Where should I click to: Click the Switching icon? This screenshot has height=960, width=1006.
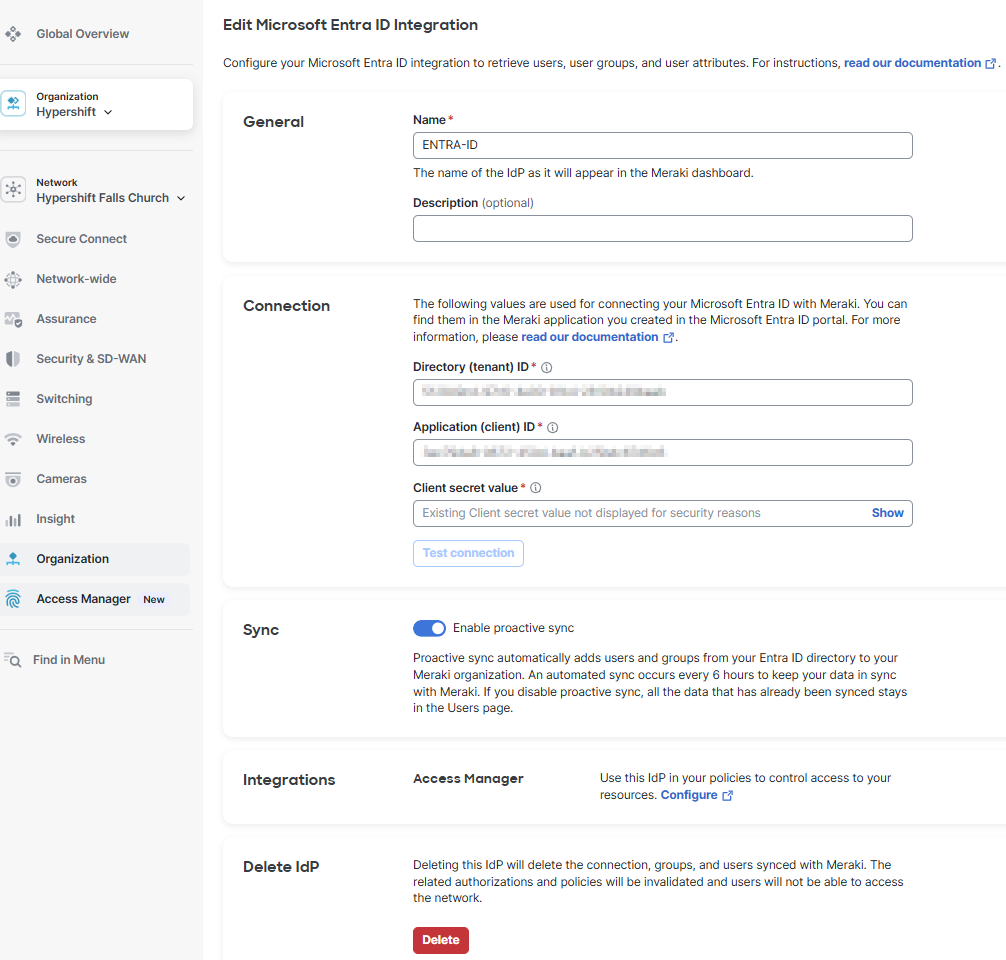point(13,399)
